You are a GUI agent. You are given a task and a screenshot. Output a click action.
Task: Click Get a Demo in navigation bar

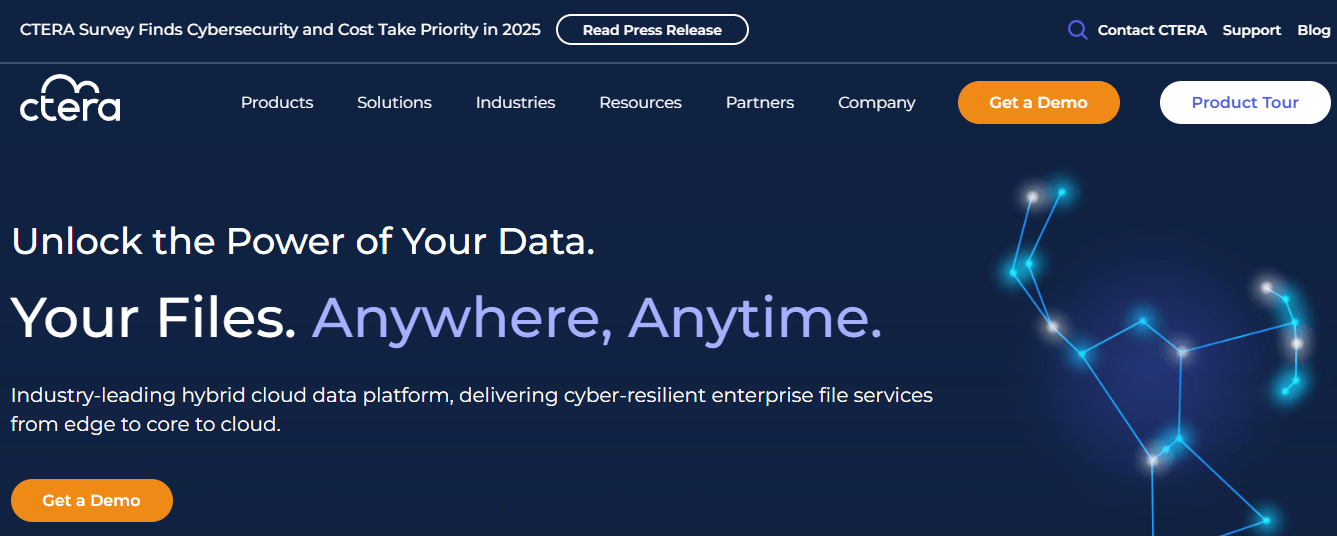pyautogui.click(x=1038, y=102)
